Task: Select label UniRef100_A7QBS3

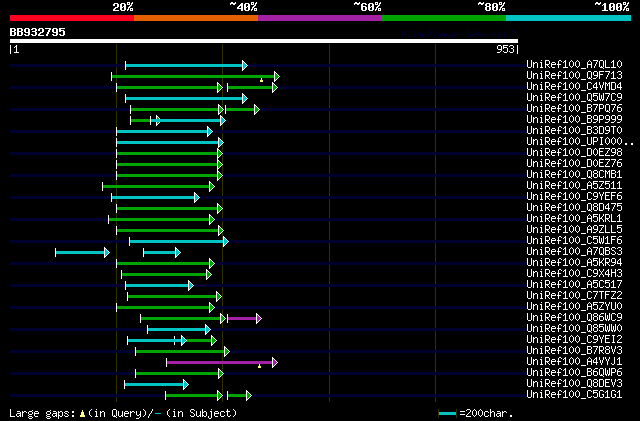Action: point(574,252)
